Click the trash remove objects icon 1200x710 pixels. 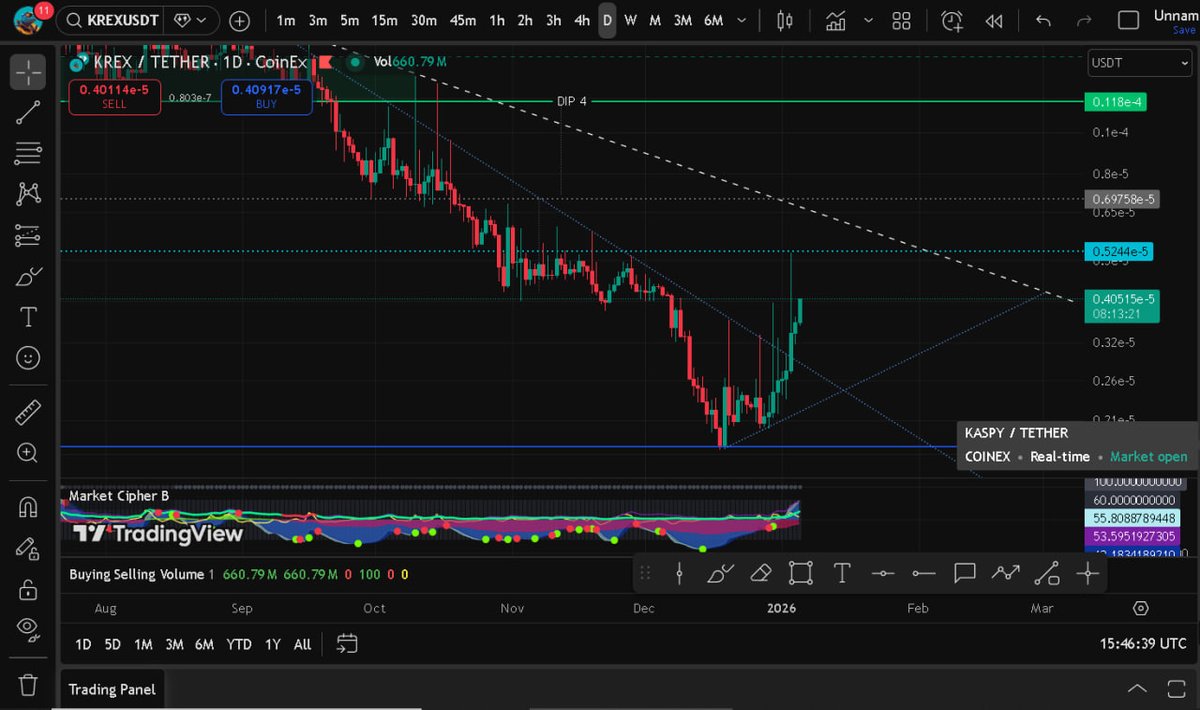pyautogui.click(x=28, y=685)
